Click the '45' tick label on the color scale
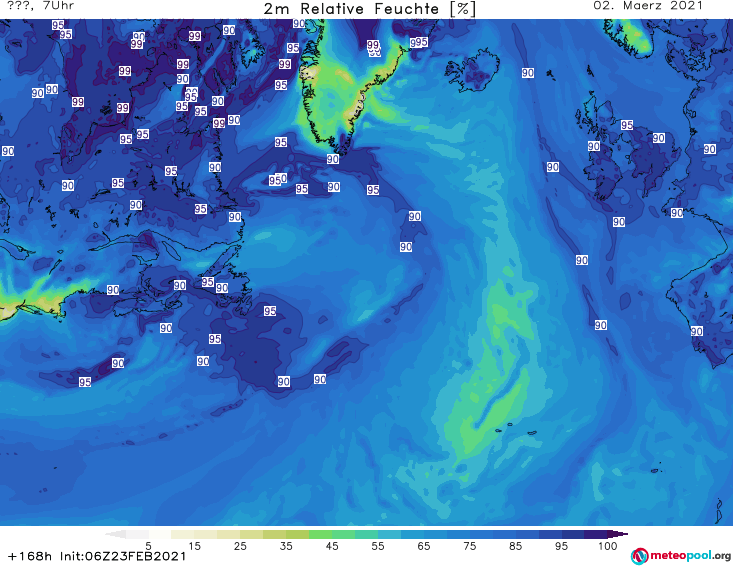The image size is (733, 566). [x=332, y=546]
